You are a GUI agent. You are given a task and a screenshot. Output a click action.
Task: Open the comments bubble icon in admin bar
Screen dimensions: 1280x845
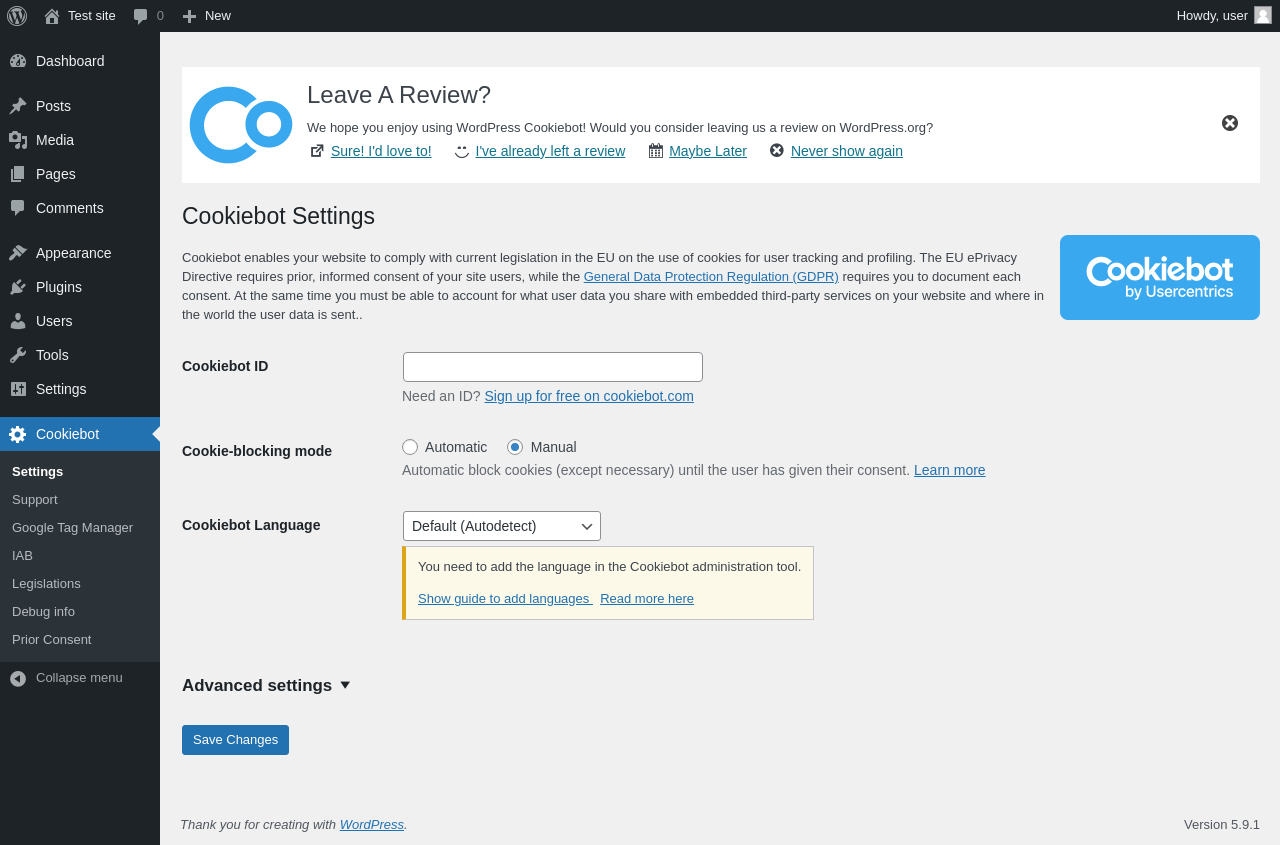141,16
